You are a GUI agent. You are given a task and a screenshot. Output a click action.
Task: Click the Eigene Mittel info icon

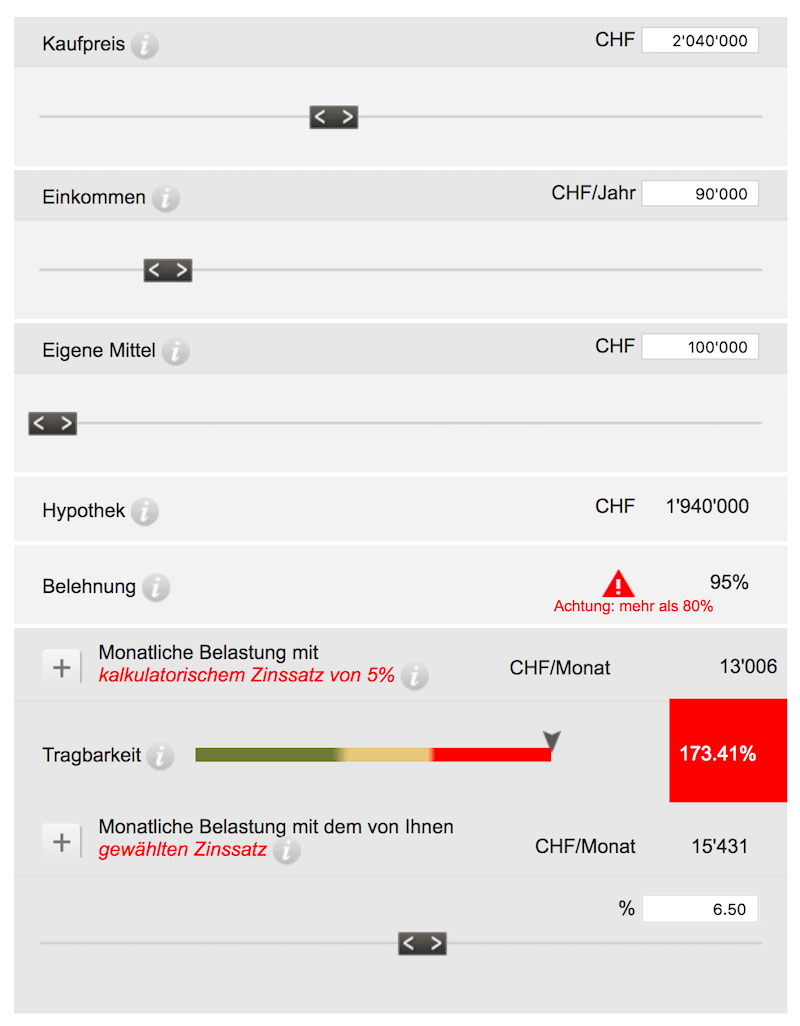pyautogui.click(x=175, y=351)
